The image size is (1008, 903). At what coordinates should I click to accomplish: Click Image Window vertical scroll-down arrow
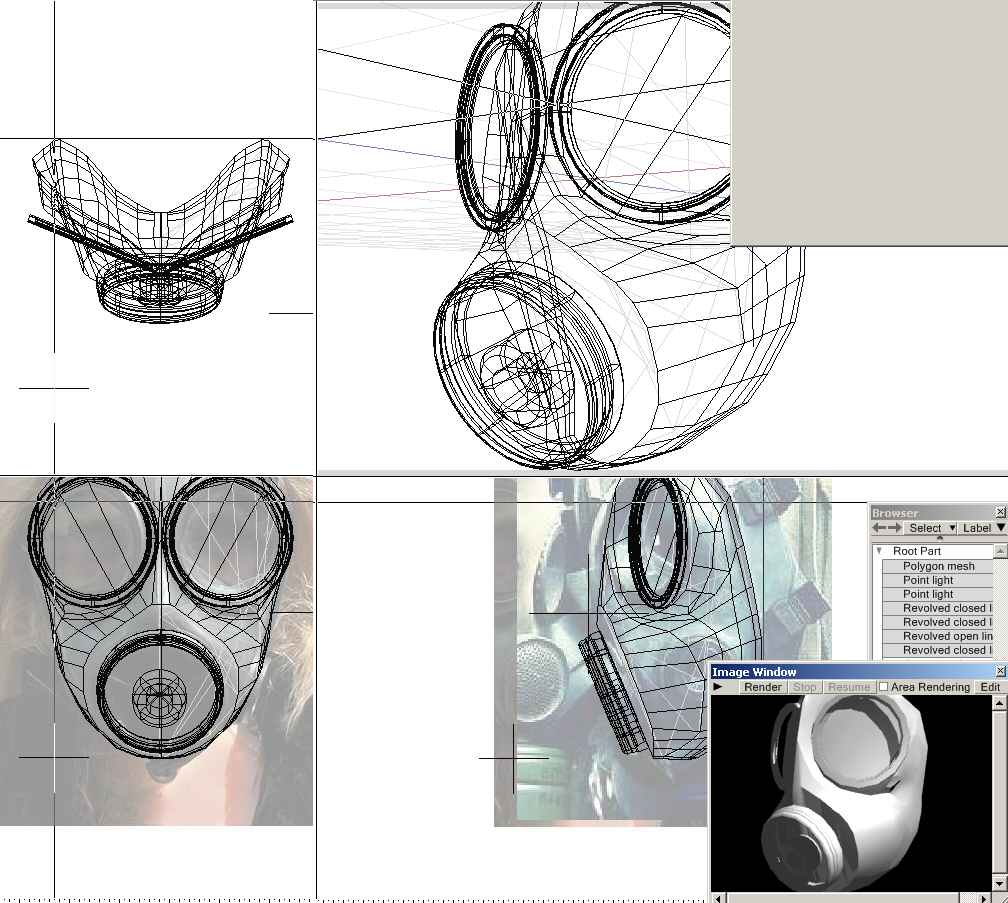coord(1000,884)
